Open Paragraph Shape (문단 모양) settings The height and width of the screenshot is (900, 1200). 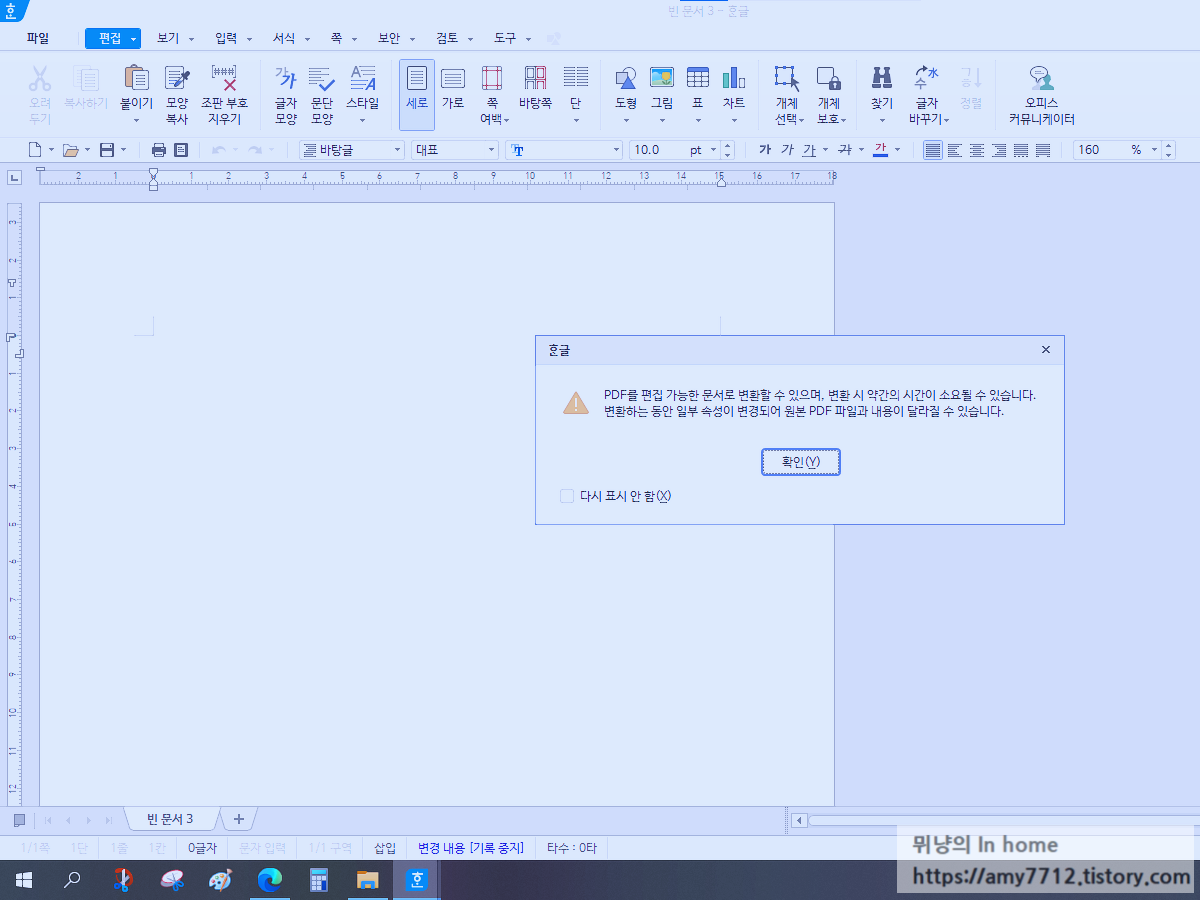(x=322, y=79)
